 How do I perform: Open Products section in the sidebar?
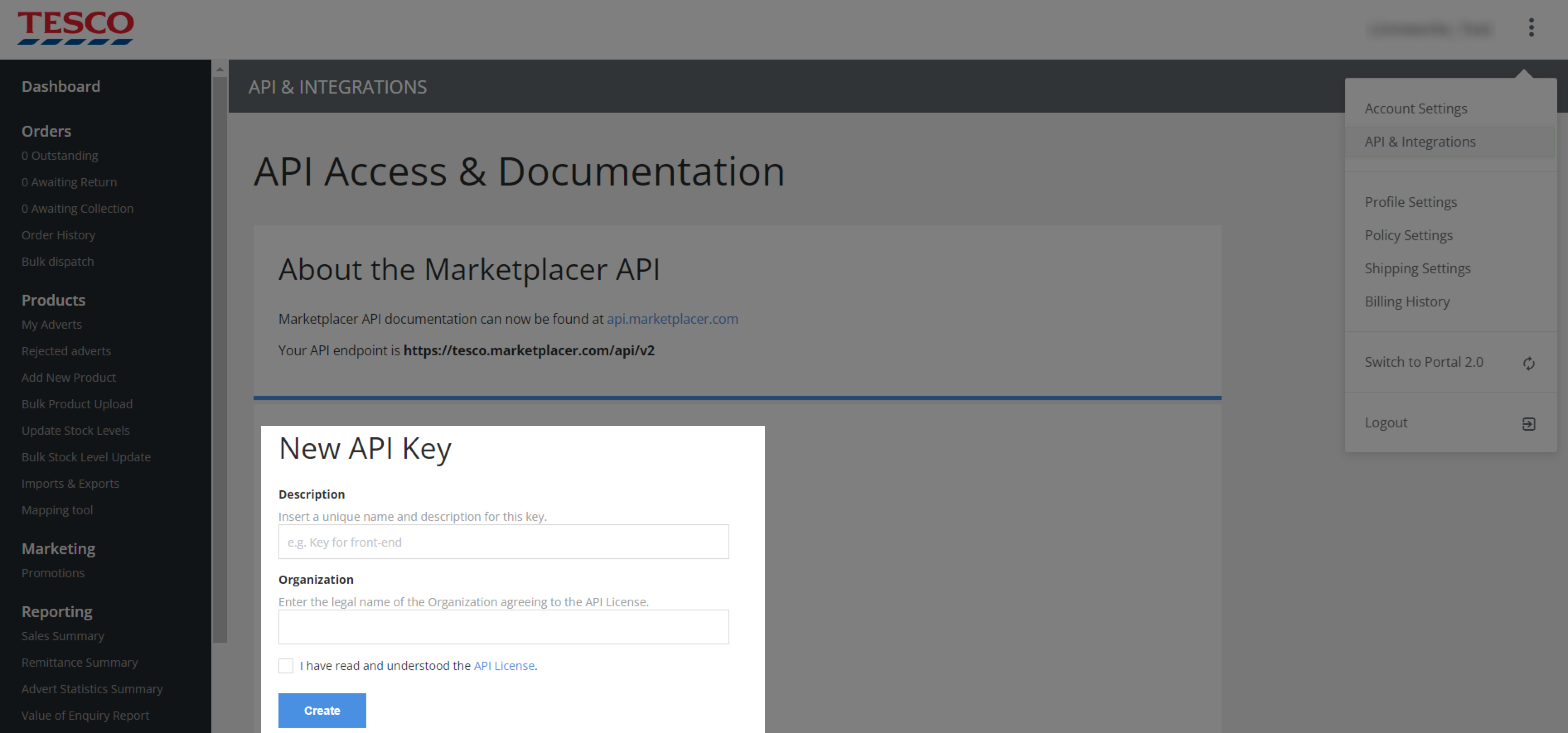pos(53,300)
